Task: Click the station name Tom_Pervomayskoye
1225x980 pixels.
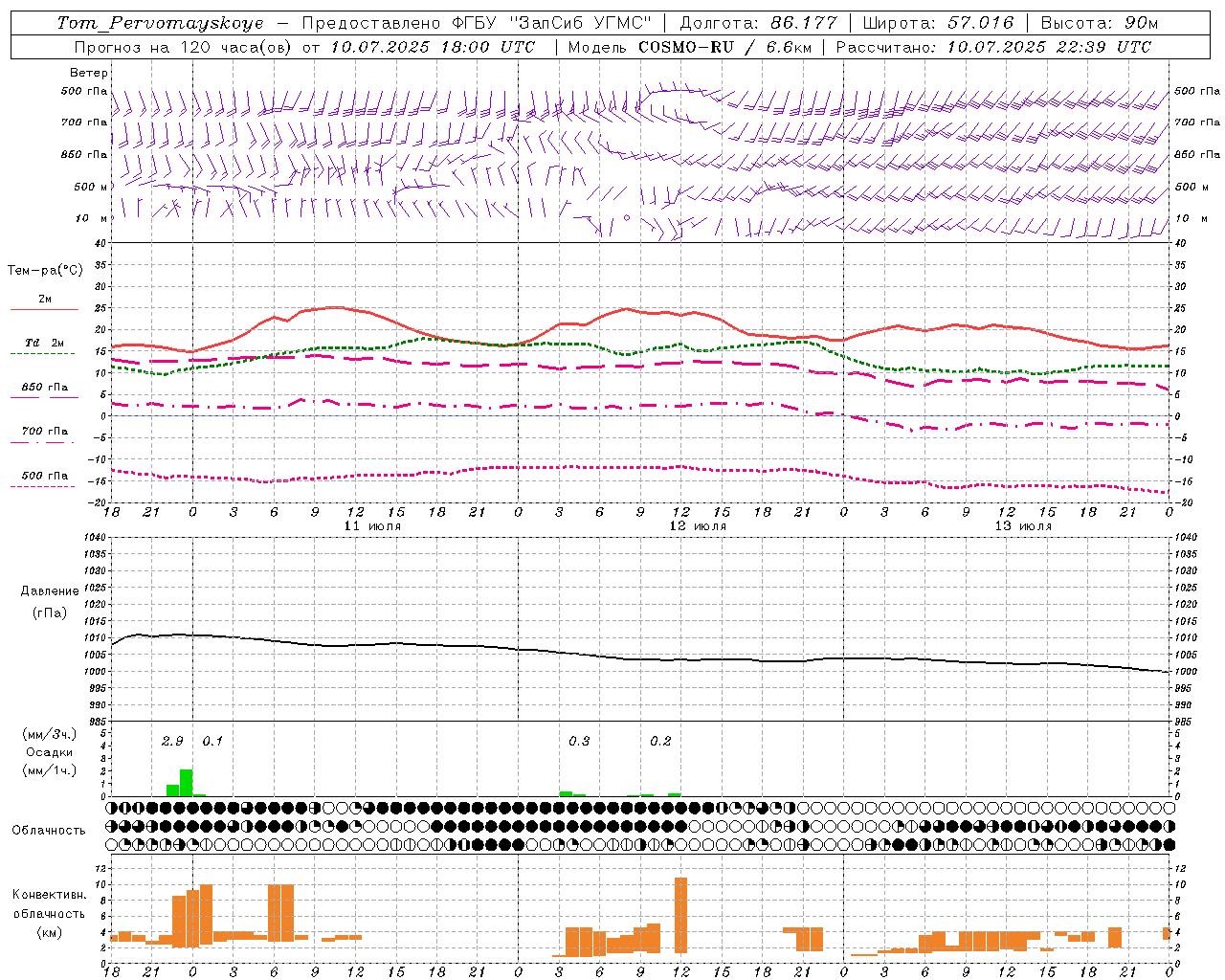Action: click(x=160, y=23)
